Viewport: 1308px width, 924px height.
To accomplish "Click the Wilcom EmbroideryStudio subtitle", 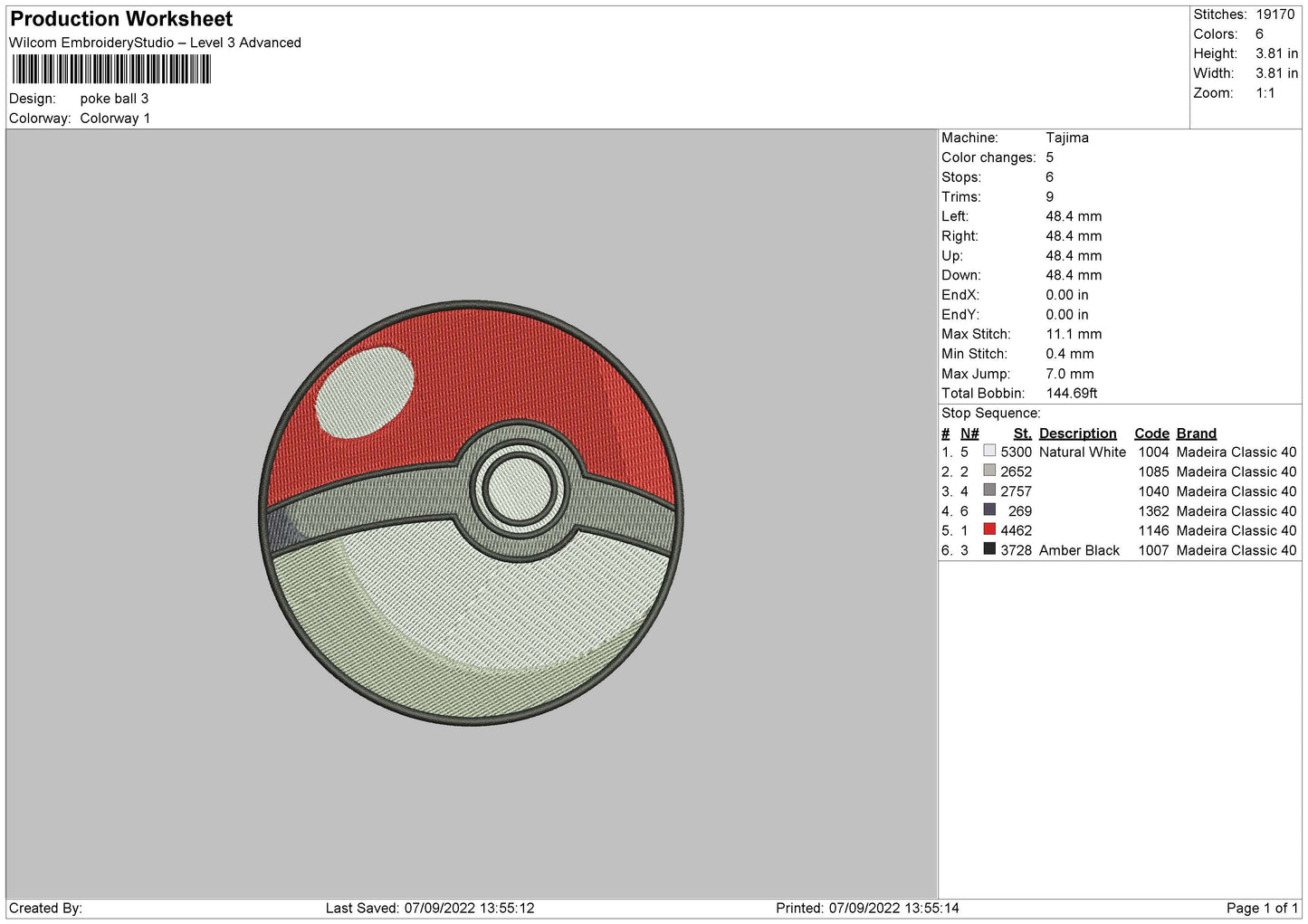I will click(155, 43).
